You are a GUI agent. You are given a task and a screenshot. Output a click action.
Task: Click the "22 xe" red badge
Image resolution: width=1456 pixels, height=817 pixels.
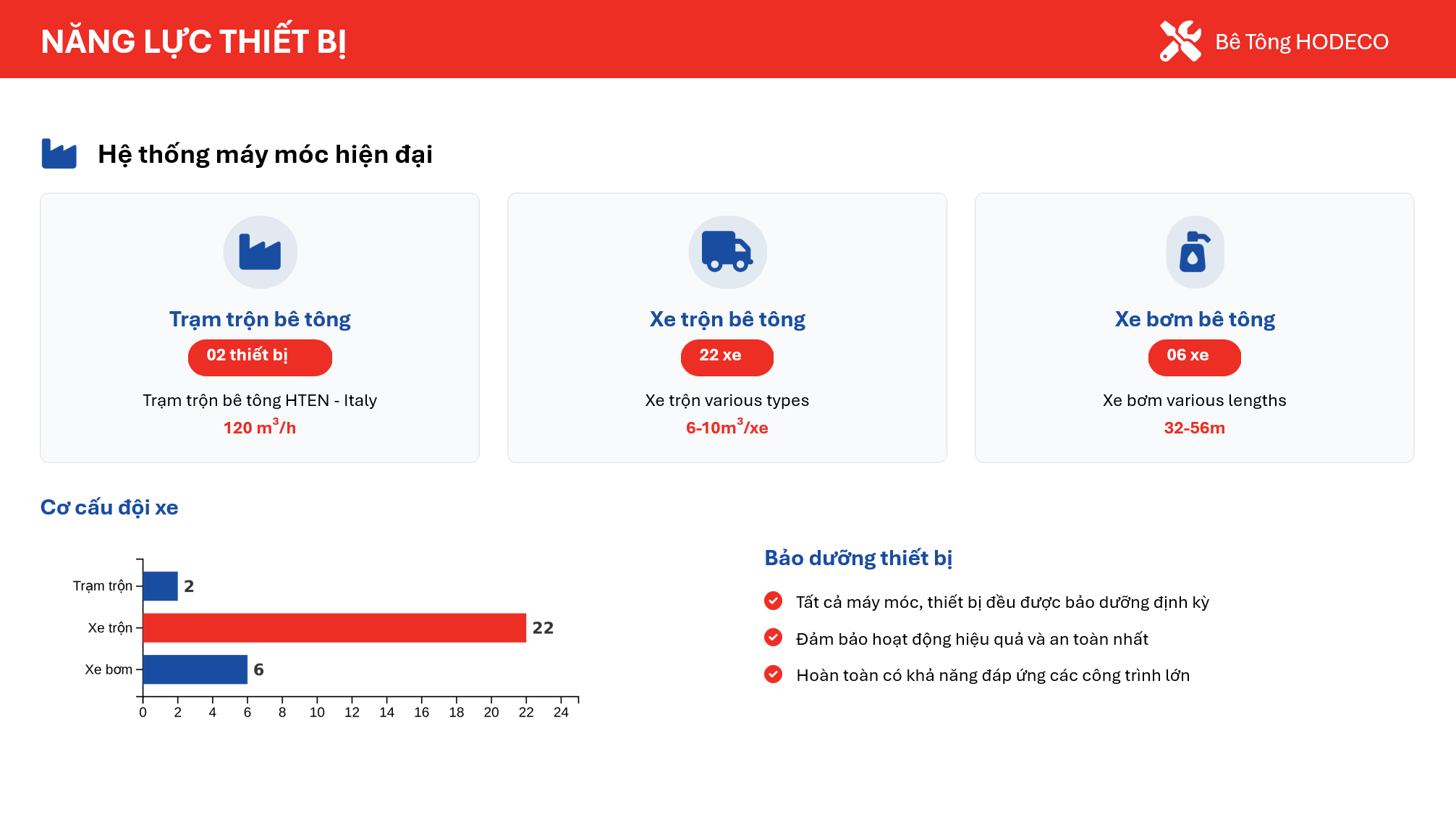point(727,357)
